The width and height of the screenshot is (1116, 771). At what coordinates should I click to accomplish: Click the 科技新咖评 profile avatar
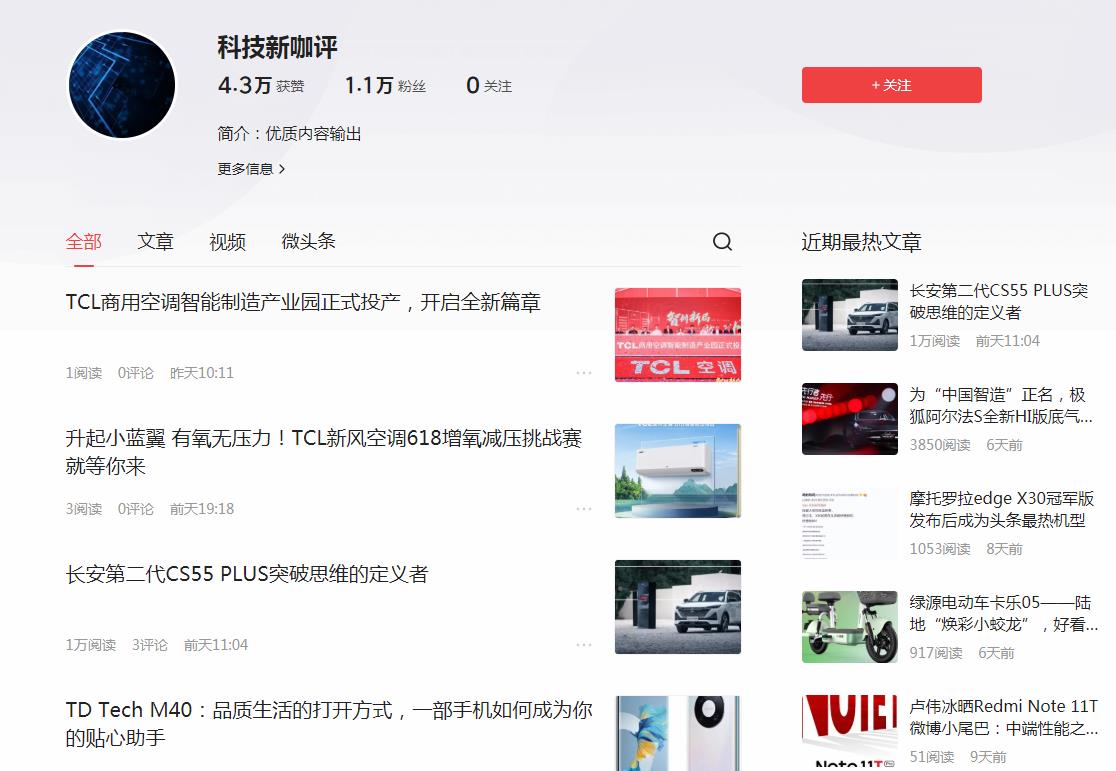pyautogui.click(x=122, y=85)
